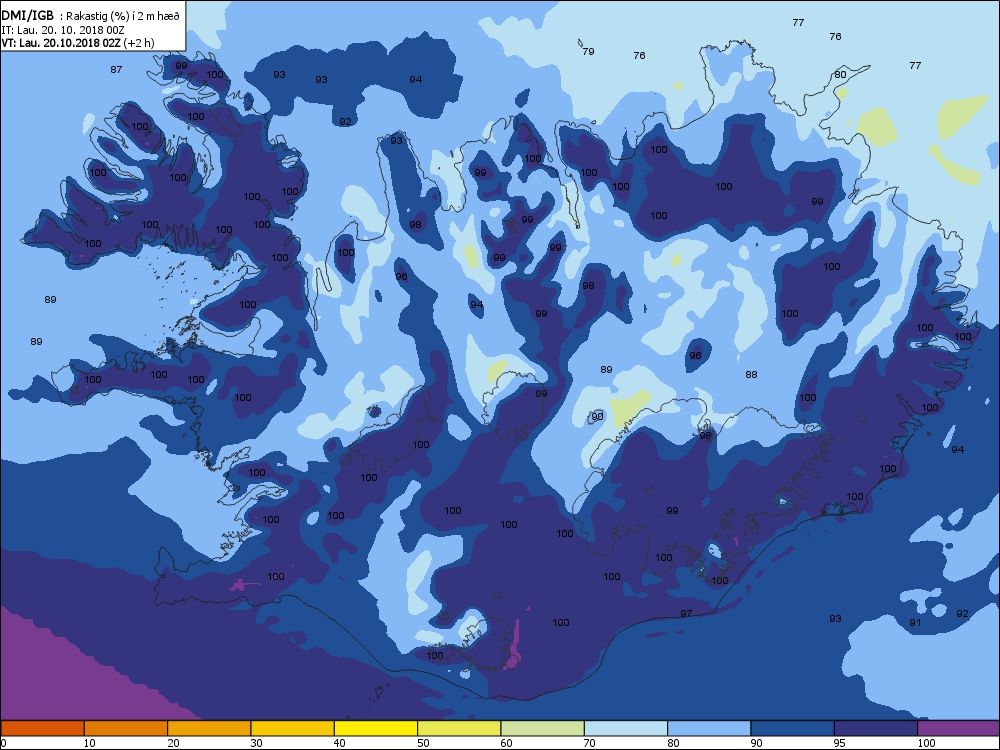
Task: Pick the pale green 60–70 legend swatch
Action: (543, 728)
